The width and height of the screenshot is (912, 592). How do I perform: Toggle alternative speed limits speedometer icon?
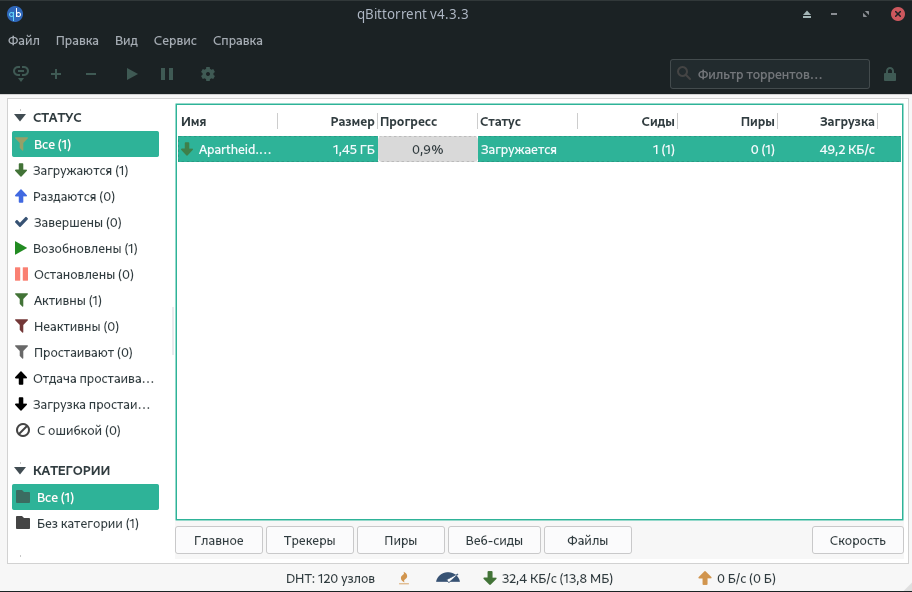pyautogui.click(x=448, y=578)
